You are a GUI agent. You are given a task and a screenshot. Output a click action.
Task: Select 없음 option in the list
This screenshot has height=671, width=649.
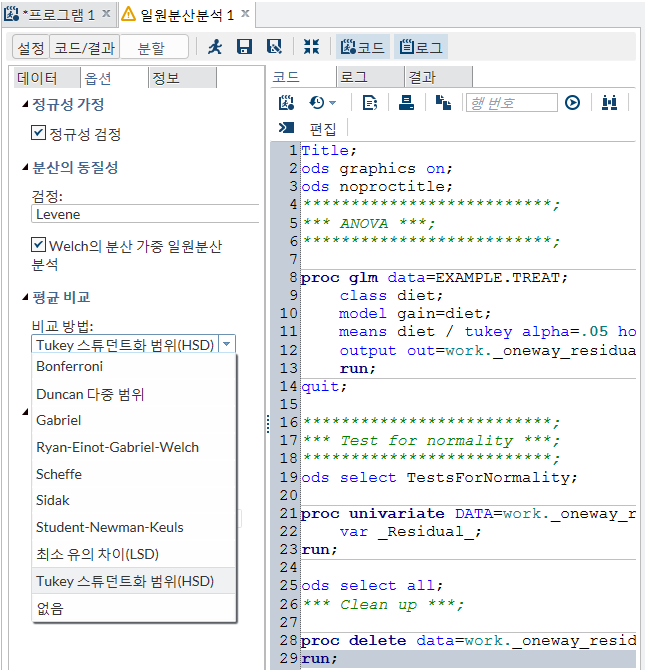pyautogui.click(x=133, y=608)
